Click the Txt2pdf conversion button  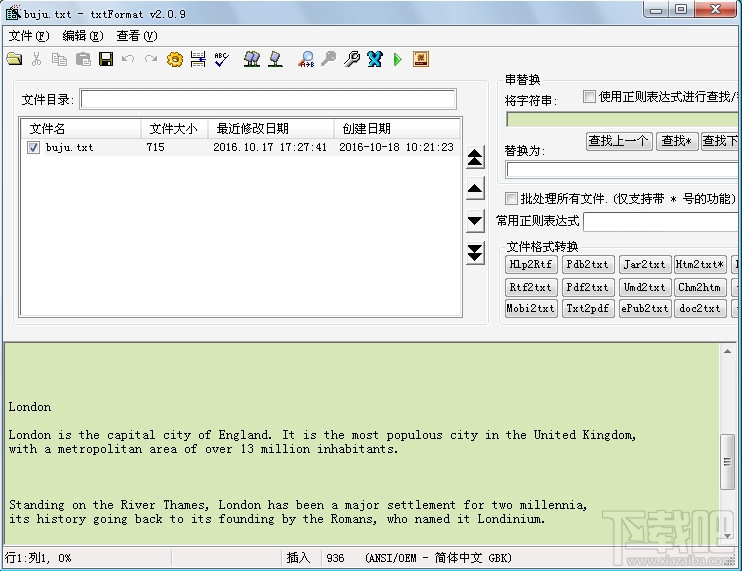[587, 308]
